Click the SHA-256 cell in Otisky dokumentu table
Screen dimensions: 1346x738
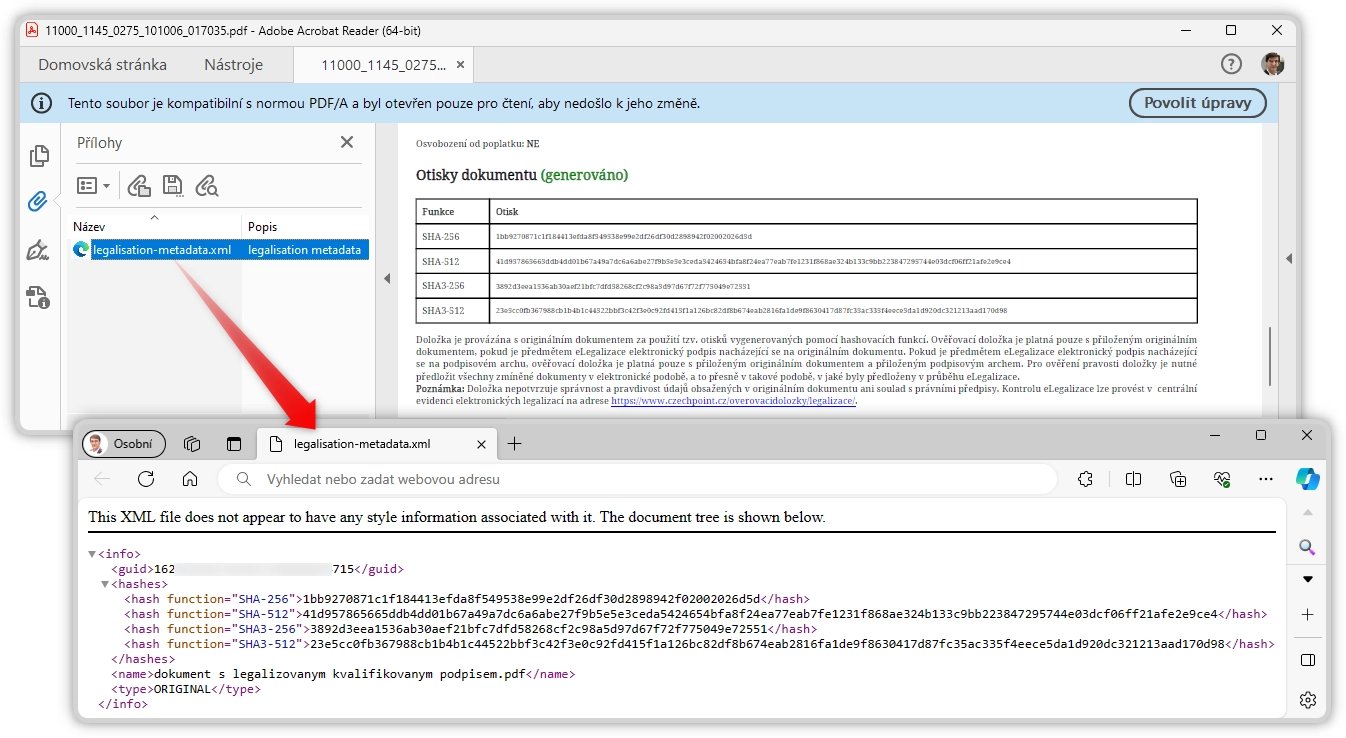pyautogui.click(x=453, y=236)
